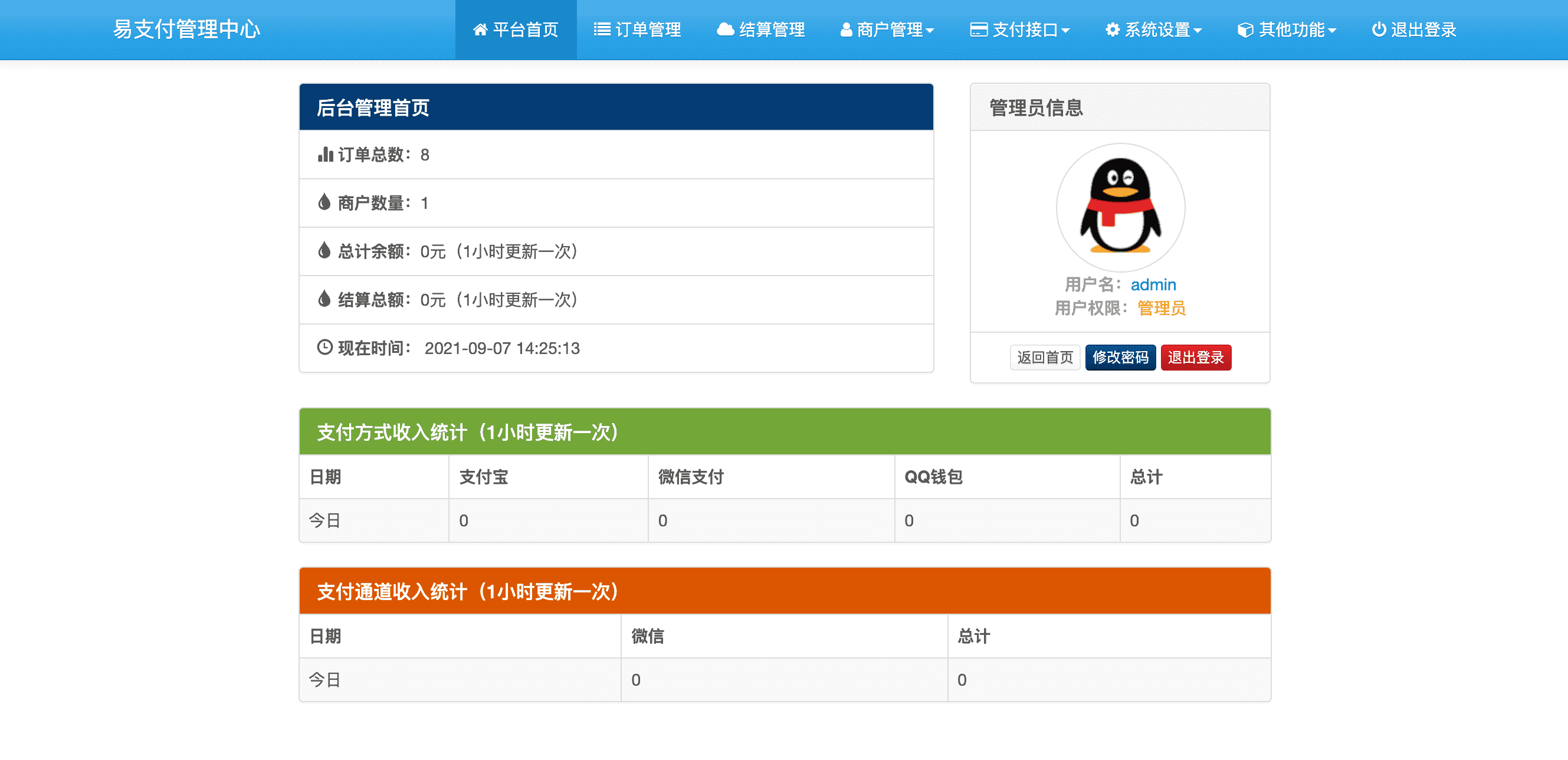Click the cloud icon beside 结算管理
The height and width of the screenshot is (760, 1568).
point(725,30)
